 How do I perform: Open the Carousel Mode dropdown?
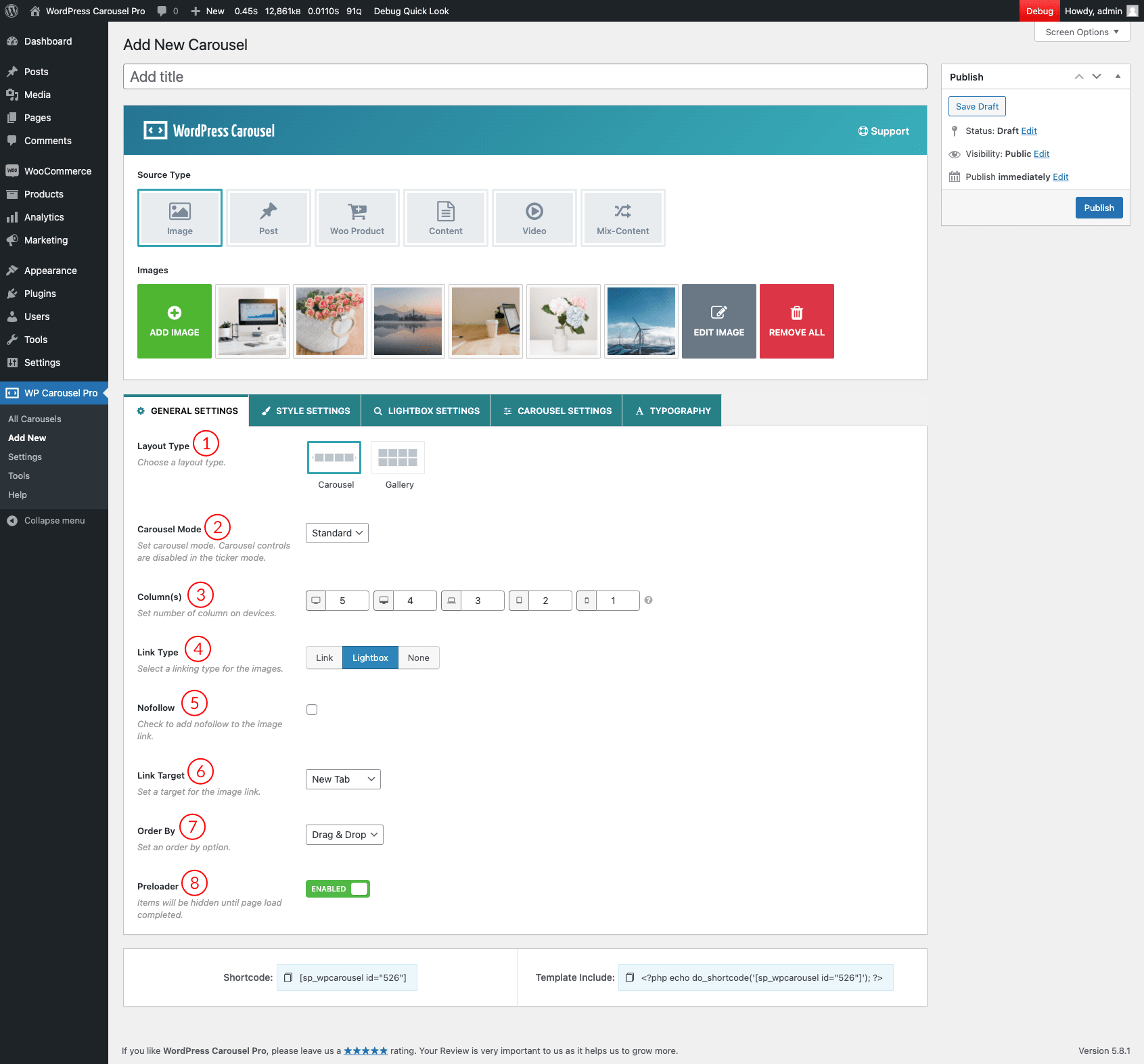337,533
